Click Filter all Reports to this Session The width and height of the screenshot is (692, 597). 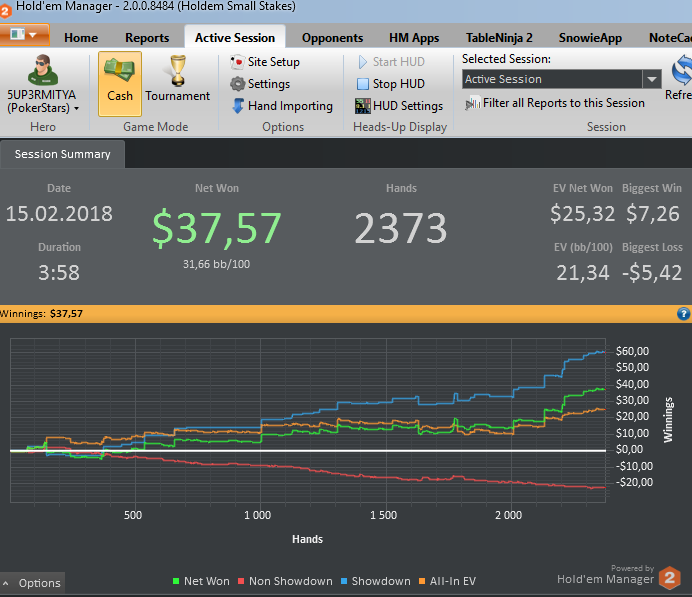tap(555, 103)
